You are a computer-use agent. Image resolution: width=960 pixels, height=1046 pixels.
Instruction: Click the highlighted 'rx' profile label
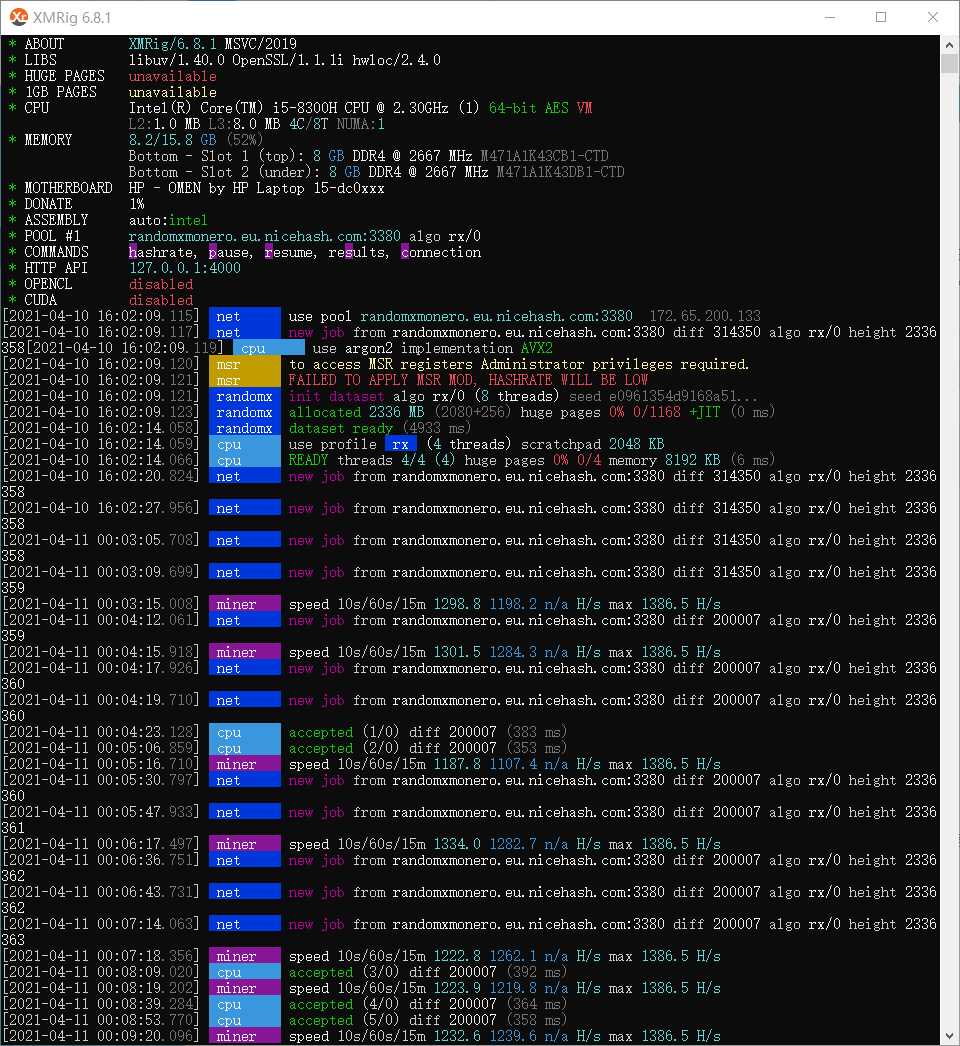point(400,444)
